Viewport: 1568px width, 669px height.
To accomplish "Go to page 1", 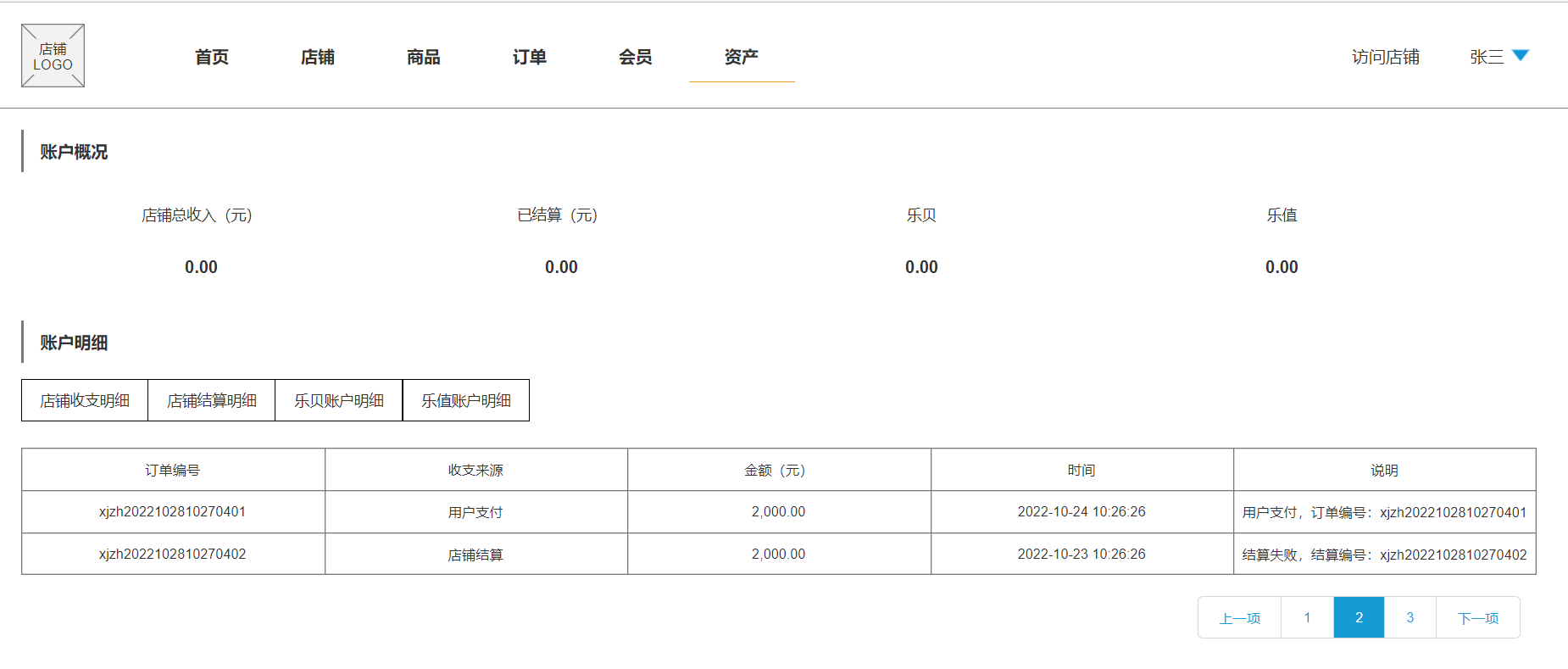I will click(1308, 617).
